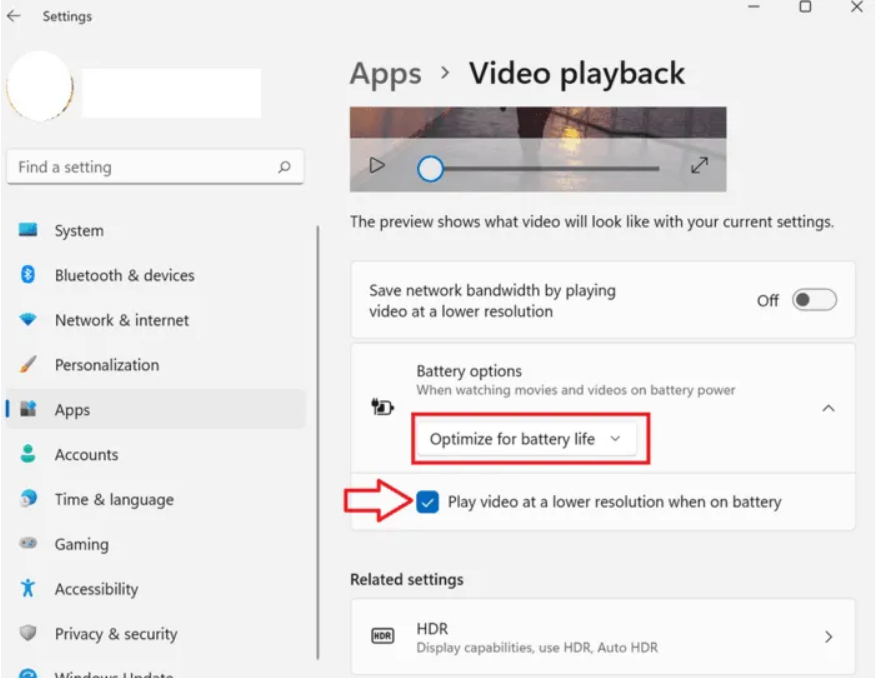Expand the video preview to fullscreen
Viewport: 875px width, 678px height.
700,166
